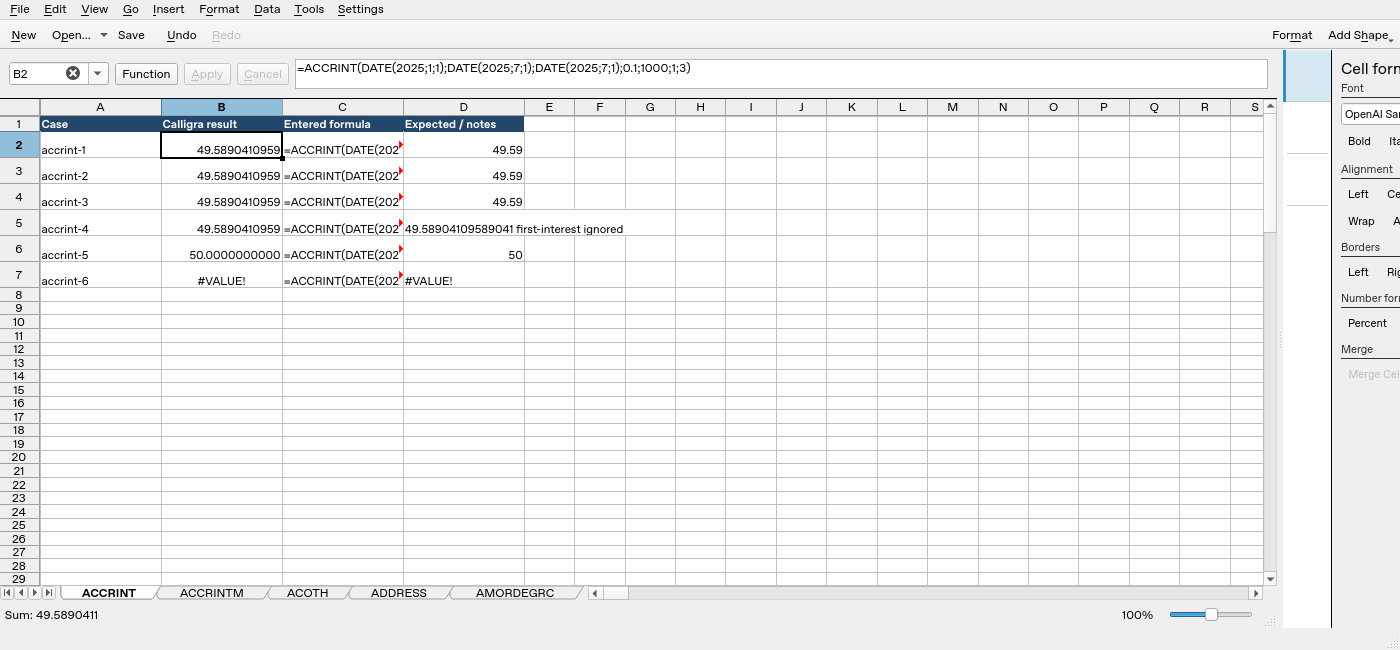Image resolution: width=1400 pixels, height=650 pixels.
Task: Click the Sum value in status bar
Action: (52, 615)
